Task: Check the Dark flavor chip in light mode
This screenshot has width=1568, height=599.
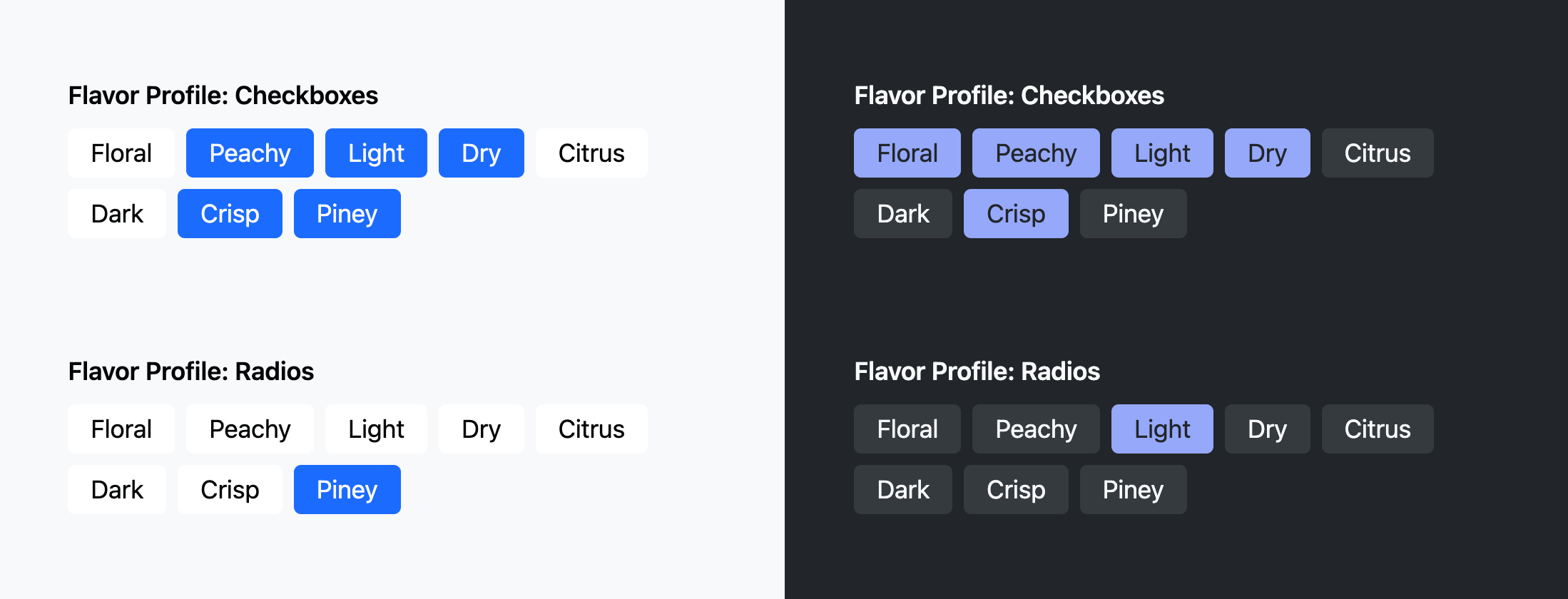Action: 117,213
